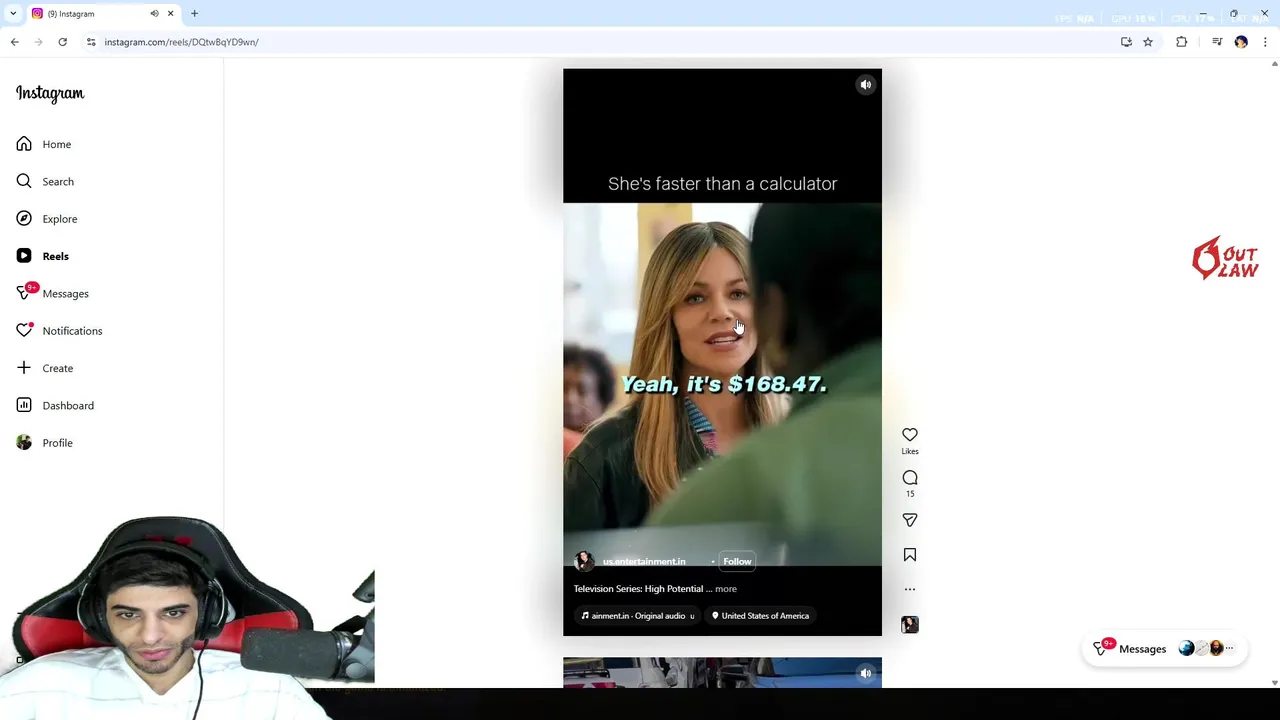Open the media control icon in toolbar
This screenshot has height=720, width=1280.
click(x=1217, y=42)
